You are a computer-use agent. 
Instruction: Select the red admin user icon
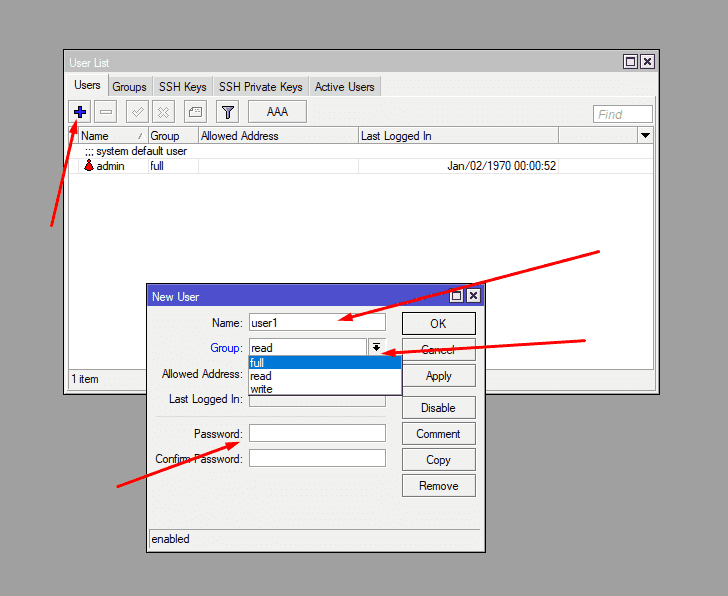click(88, 166)
